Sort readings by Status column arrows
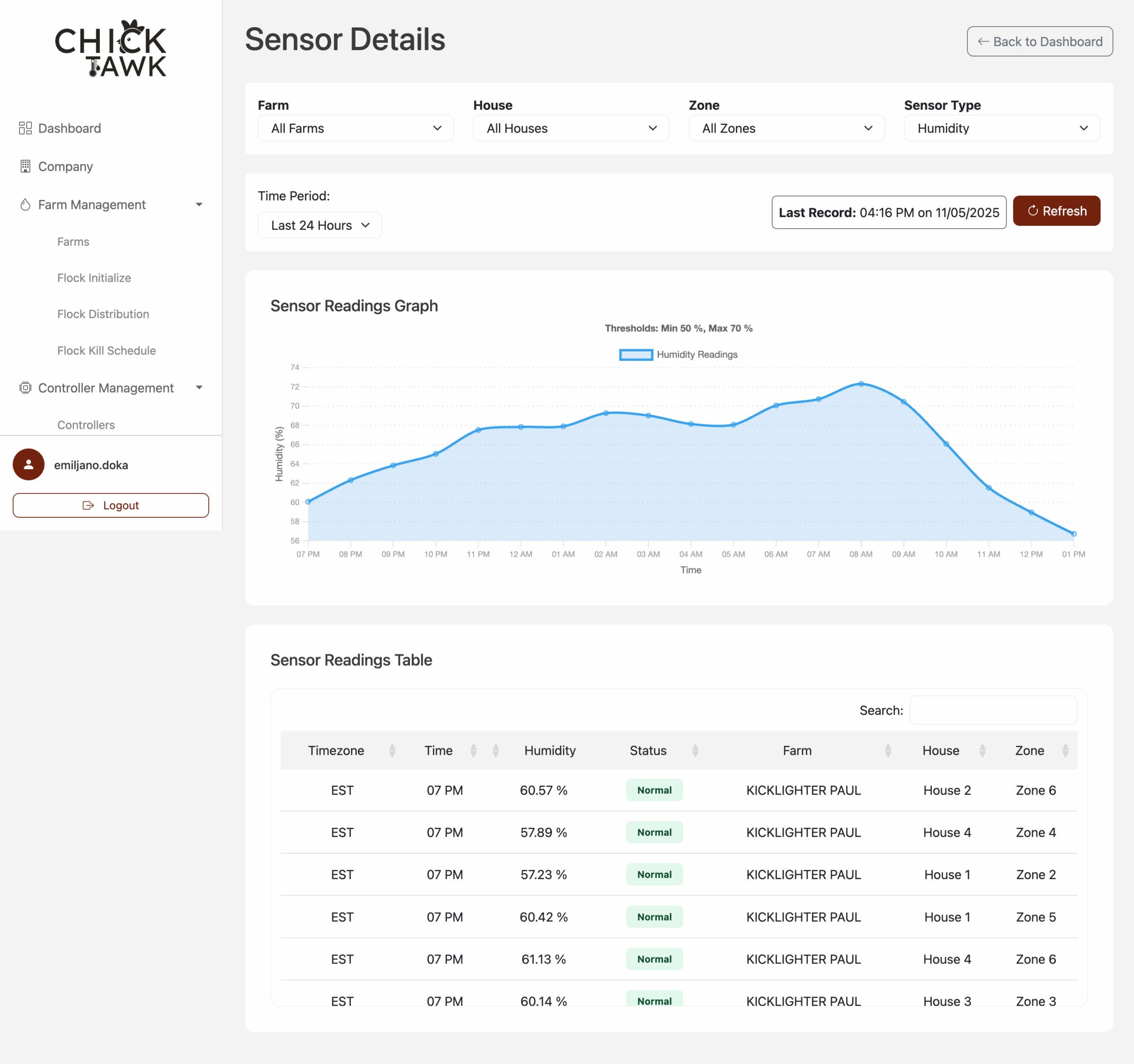 point(695,750)
